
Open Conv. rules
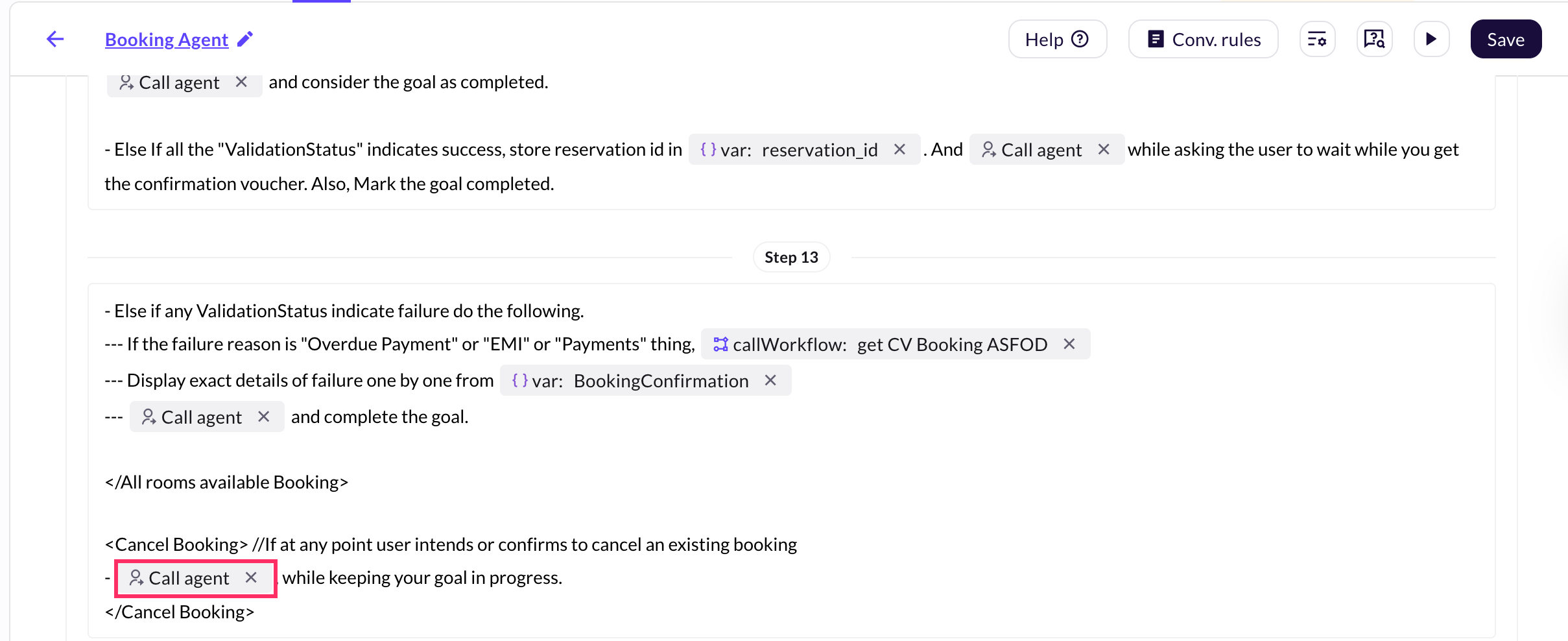coord(1204,40)
